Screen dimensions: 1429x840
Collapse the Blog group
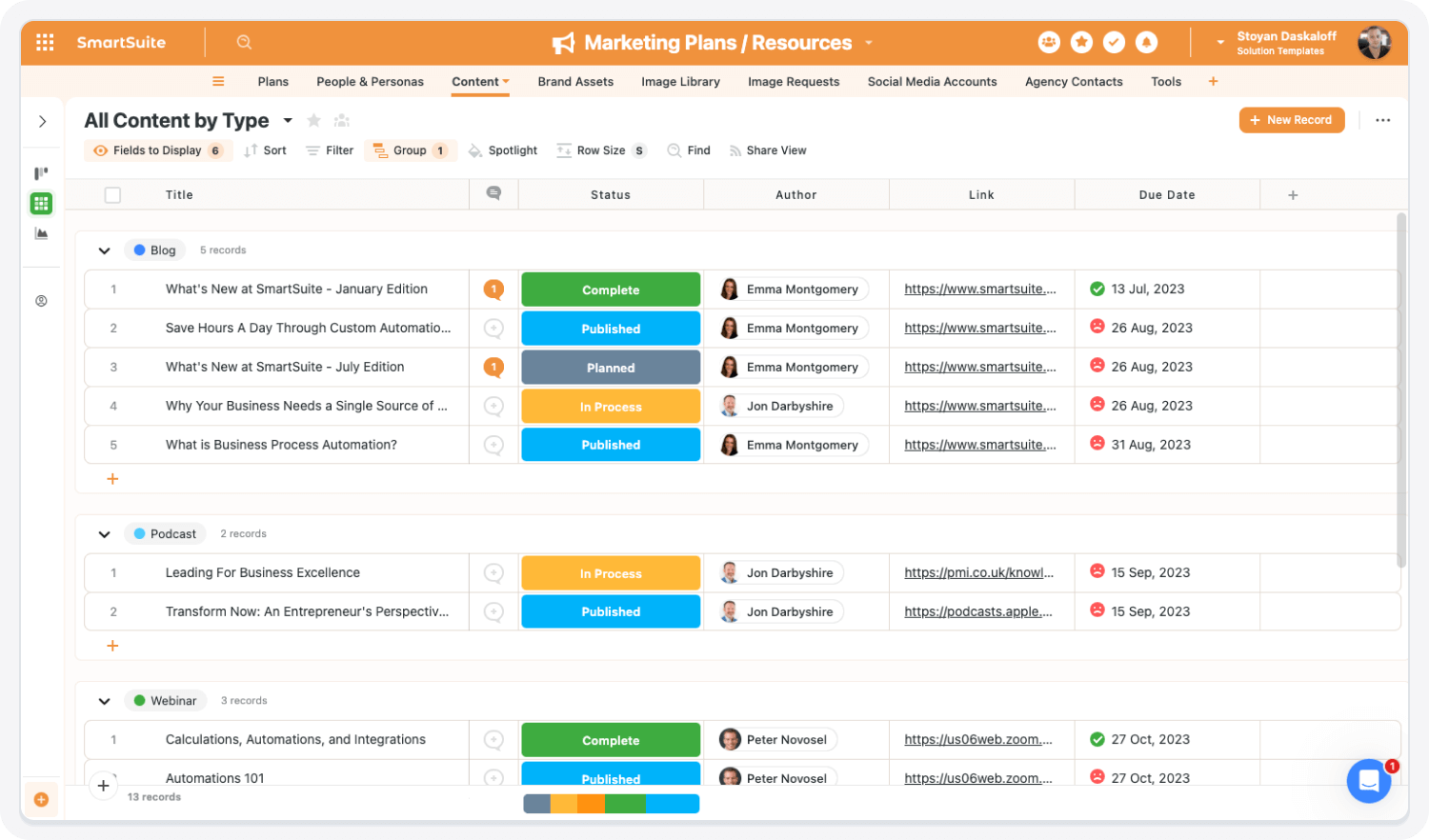104,250
